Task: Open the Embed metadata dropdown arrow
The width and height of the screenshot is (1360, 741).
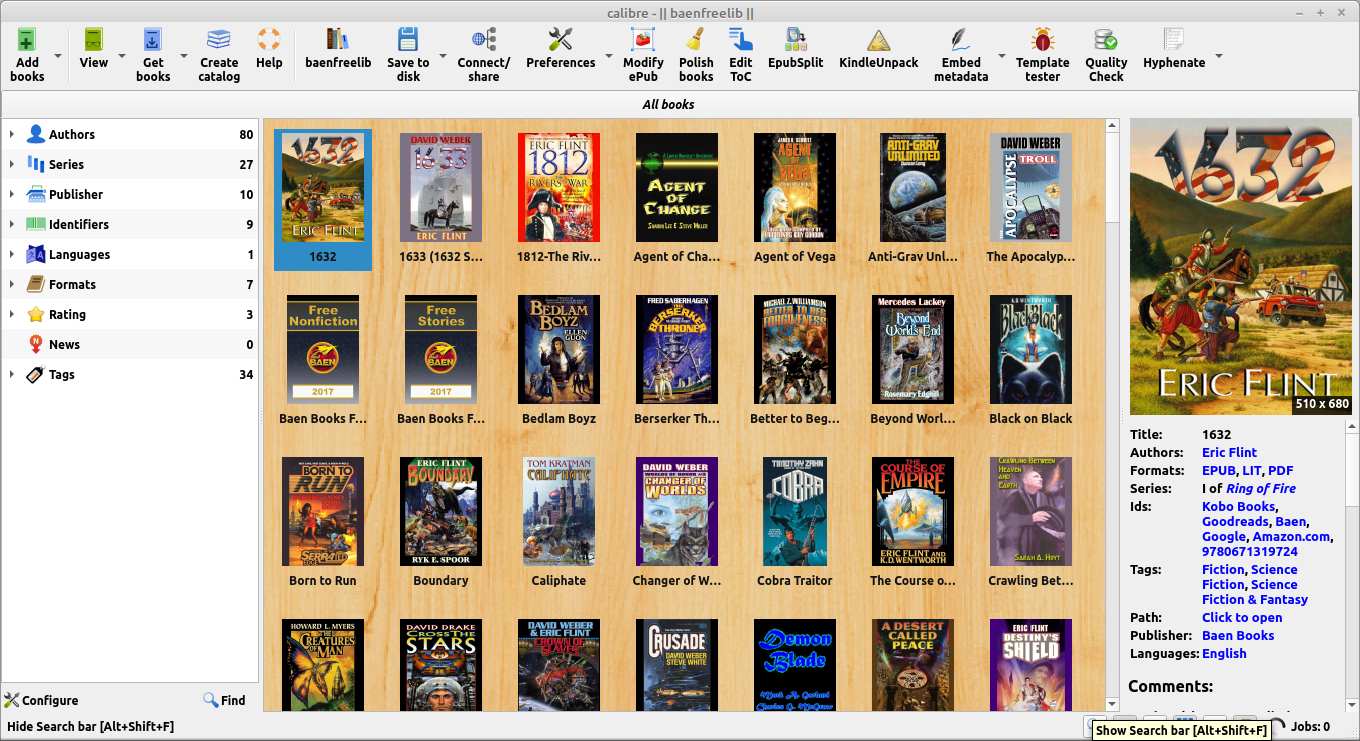Action: point(1000,55)
